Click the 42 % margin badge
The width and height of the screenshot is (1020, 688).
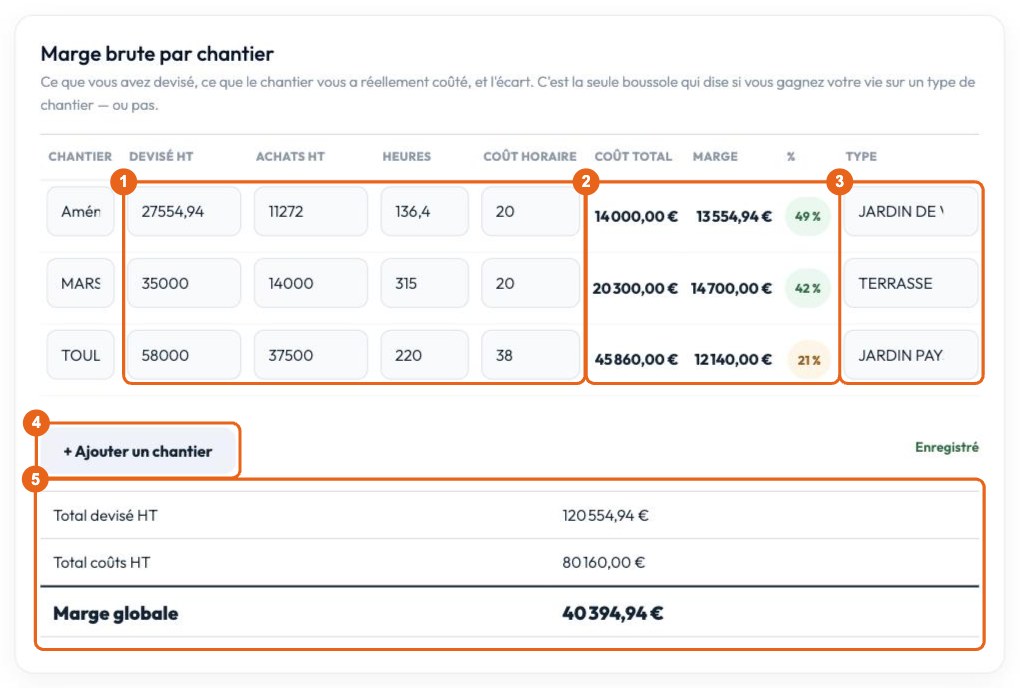coord(807,288)
